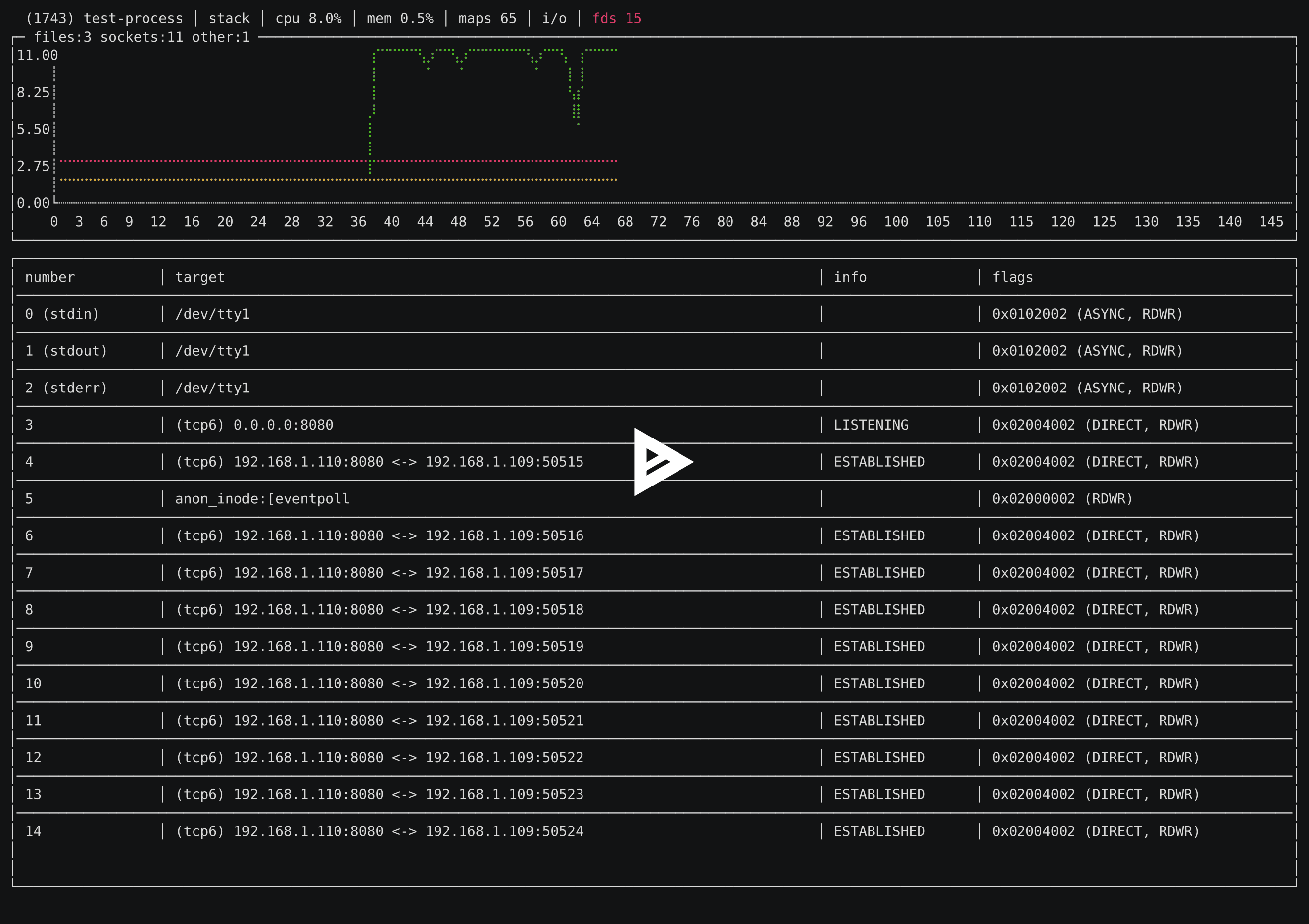Click the connection ending in port 50519
This screenshot has width=1309, height=924.
pyautogui.click(x=380, y=647)
